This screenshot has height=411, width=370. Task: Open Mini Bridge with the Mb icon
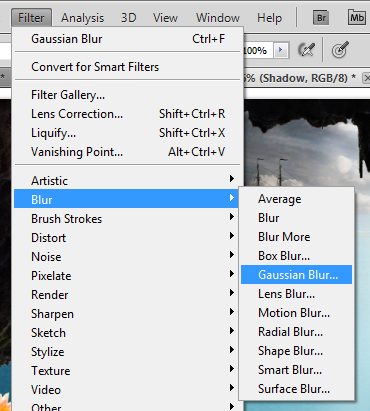click(x=356, y=18)
